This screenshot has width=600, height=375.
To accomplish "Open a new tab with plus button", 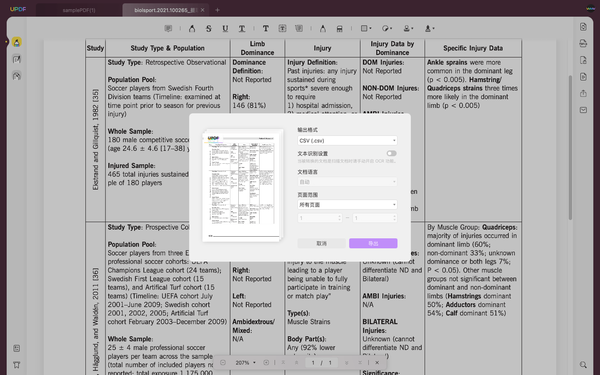I will tap(217, 10).
